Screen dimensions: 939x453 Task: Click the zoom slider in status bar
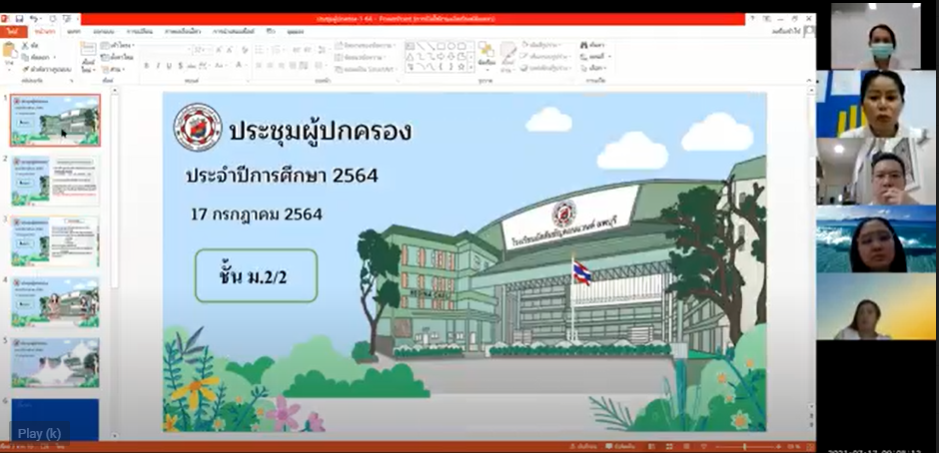pyautogui.click(x=746, y=446)
